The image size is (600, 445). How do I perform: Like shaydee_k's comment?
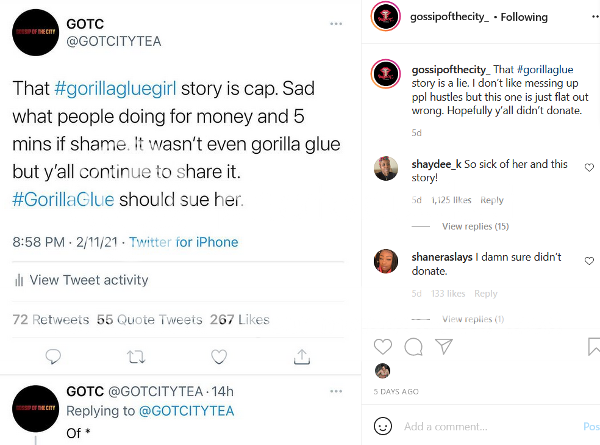click(589, 167)
